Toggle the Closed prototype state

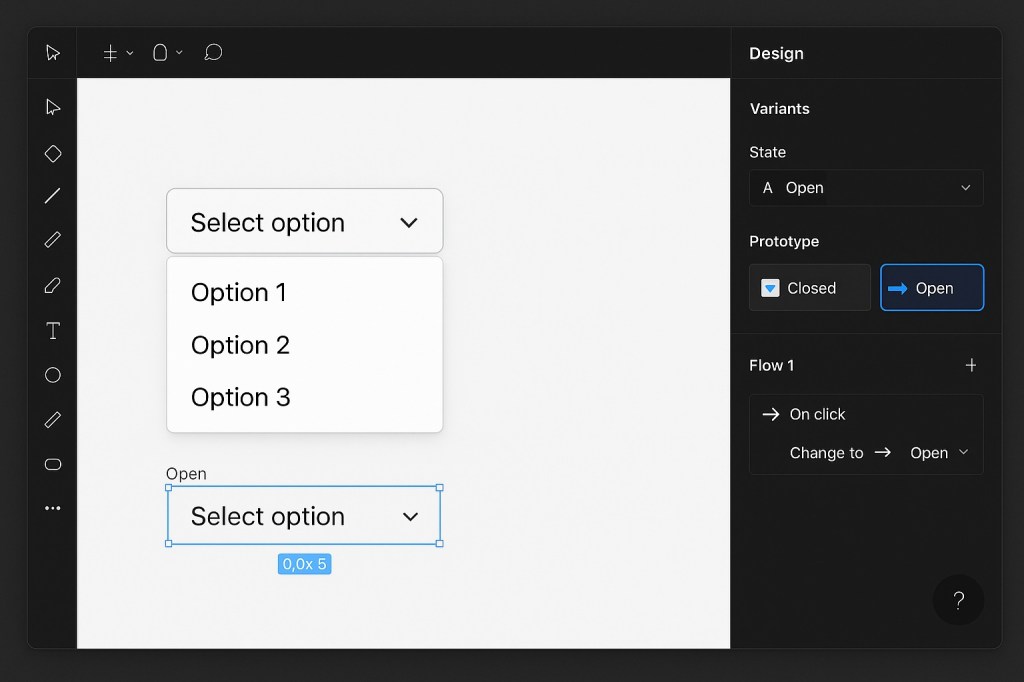point(809,287)
